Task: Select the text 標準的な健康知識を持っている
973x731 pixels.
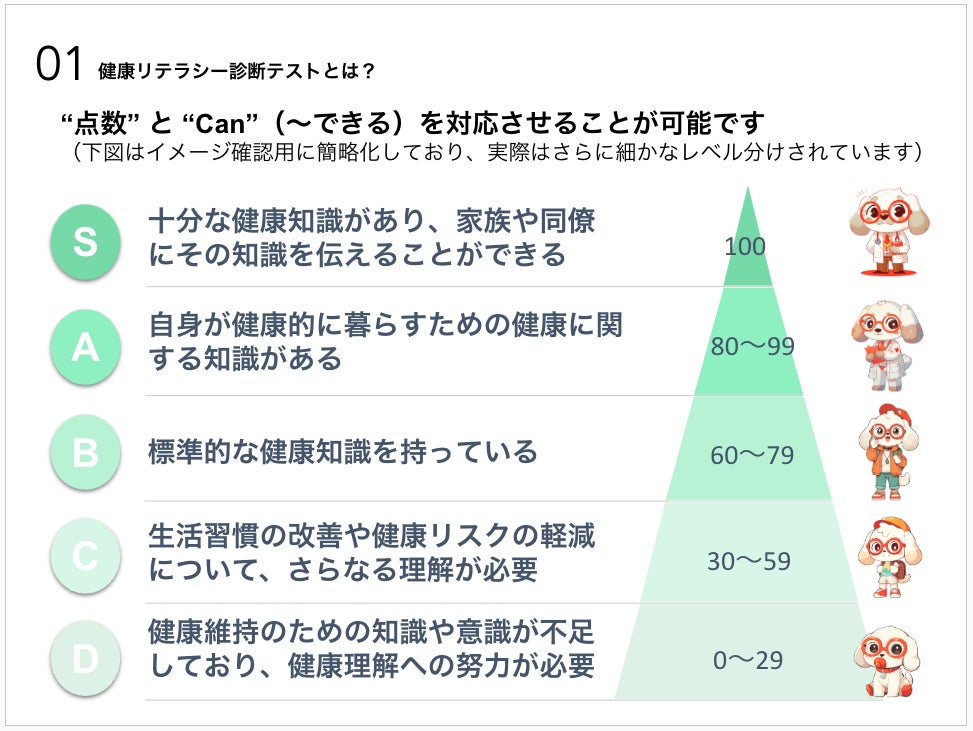Action: point(343,452)
